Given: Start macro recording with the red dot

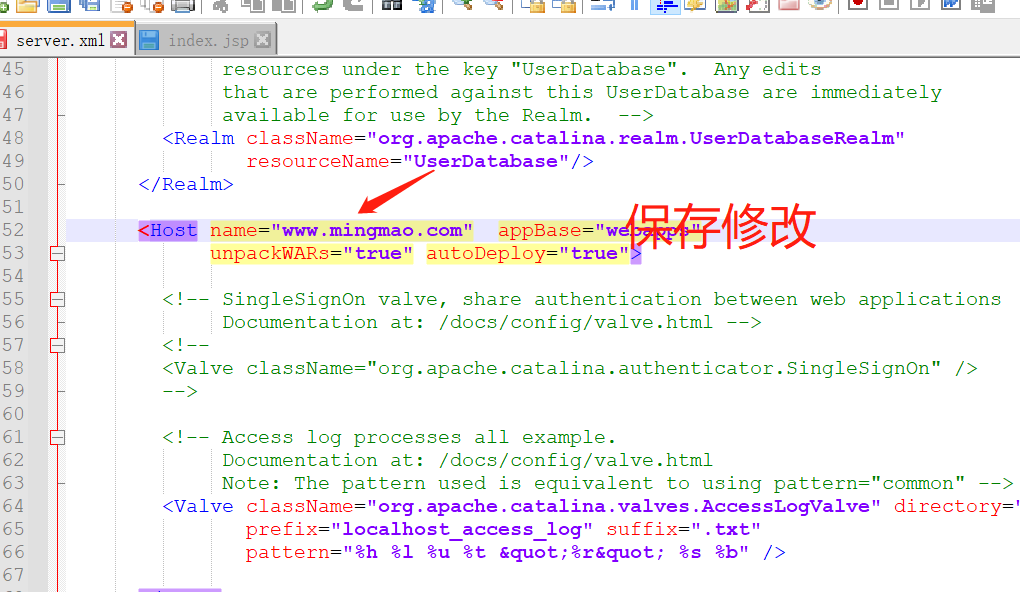Looking at the screenshot, I should click(x=858, y=6).
